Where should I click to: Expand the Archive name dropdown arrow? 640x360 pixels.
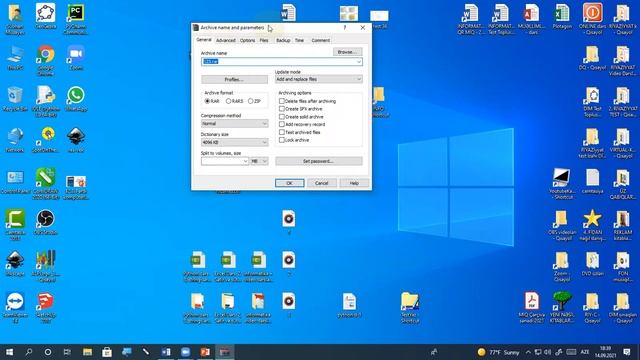tap(358, 62)
